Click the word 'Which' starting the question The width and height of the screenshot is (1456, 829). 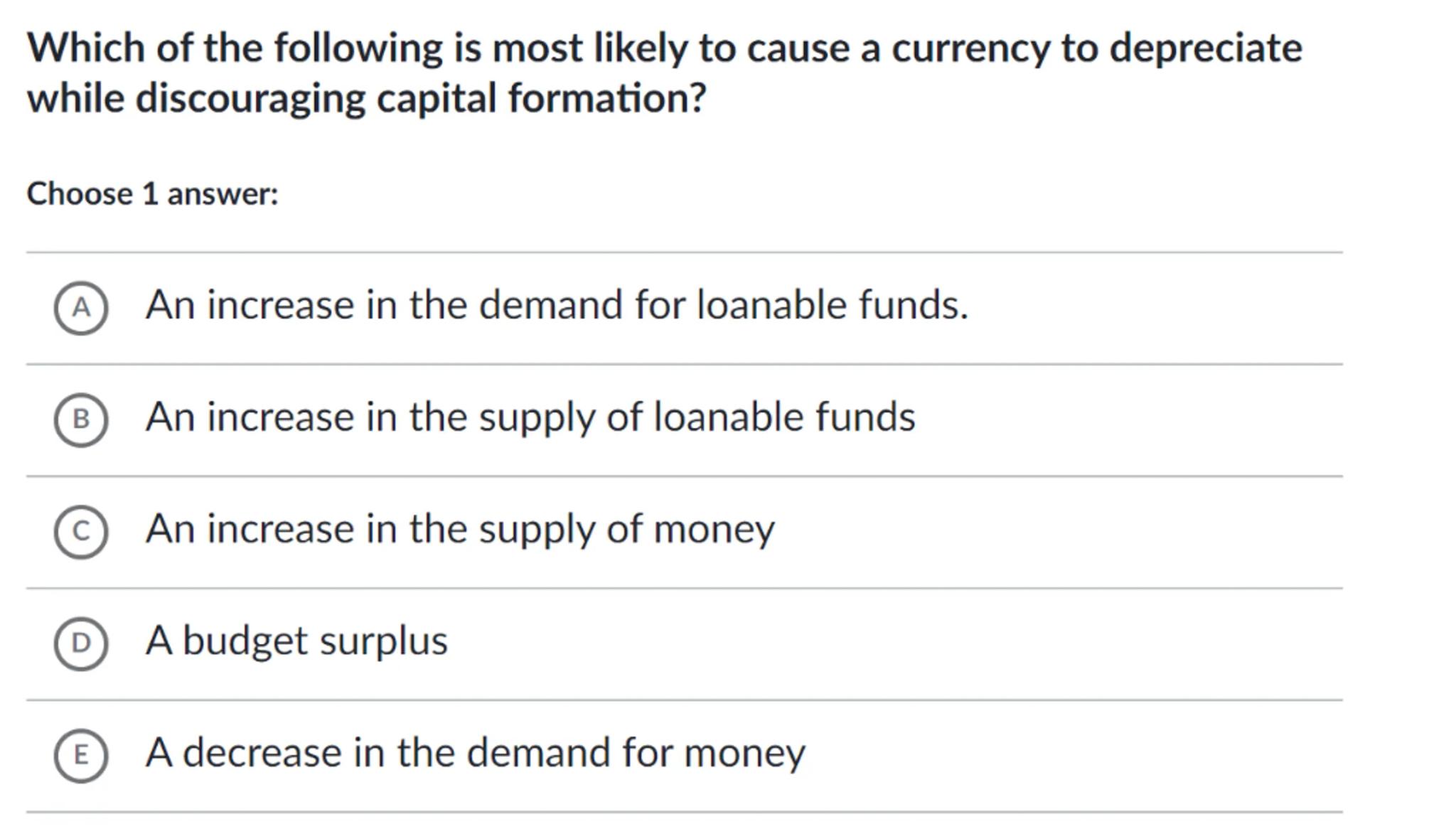click(x=86, y=48)
